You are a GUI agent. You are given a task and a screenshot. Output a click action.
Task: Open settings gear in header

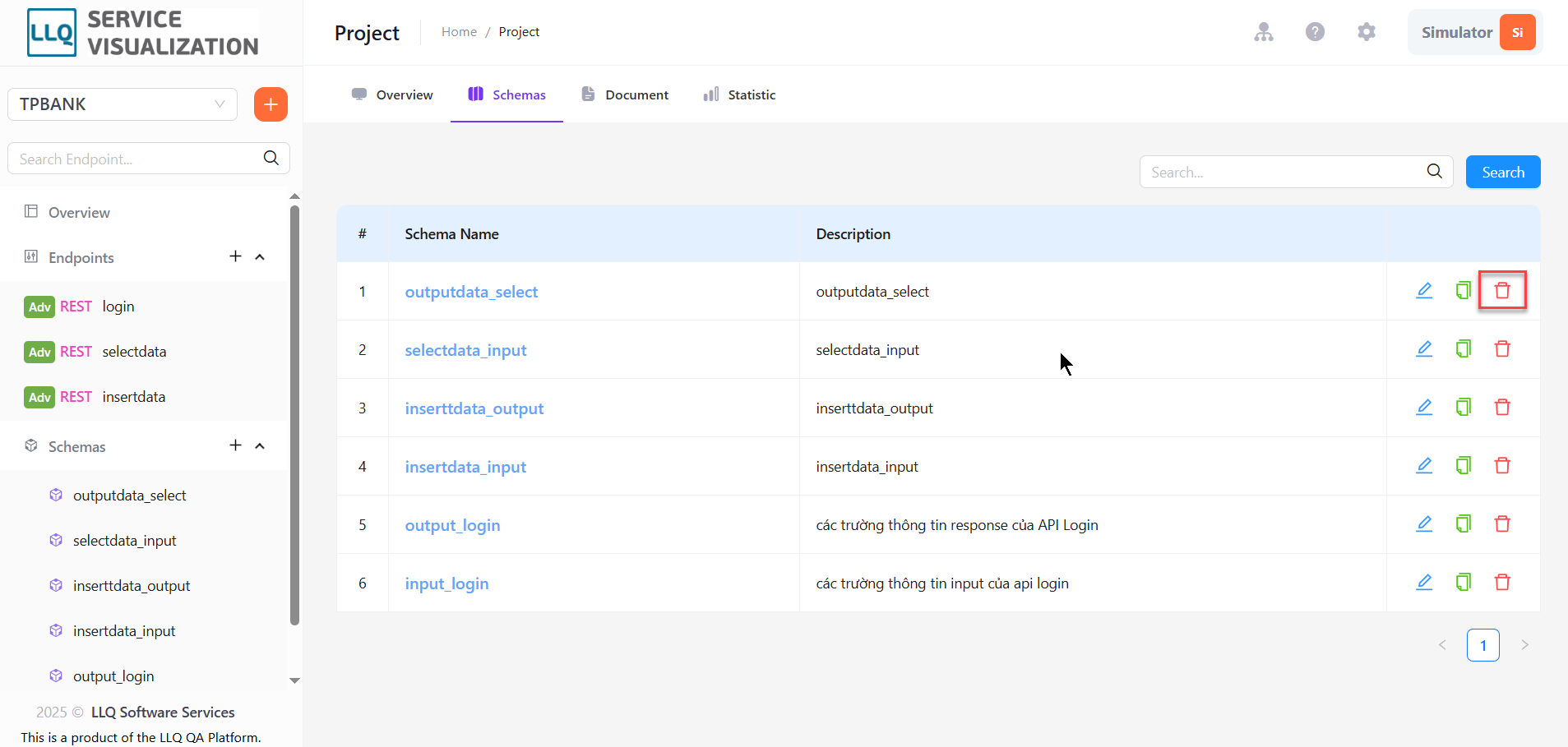point(1367,32)
